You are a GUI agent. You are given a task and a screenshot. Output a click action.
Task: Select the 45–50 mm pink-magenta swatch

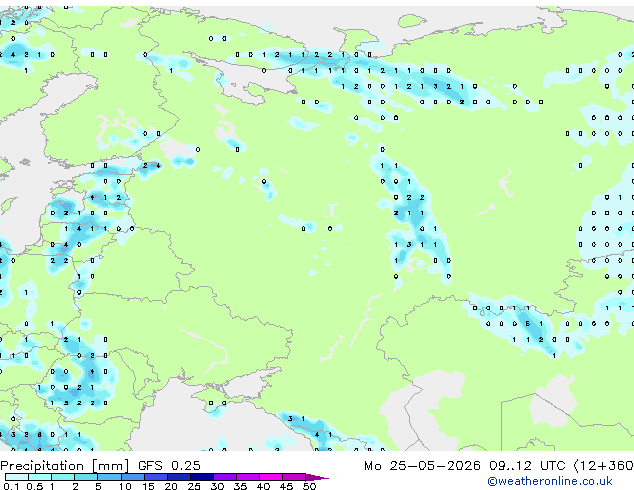tap(294, 477)
